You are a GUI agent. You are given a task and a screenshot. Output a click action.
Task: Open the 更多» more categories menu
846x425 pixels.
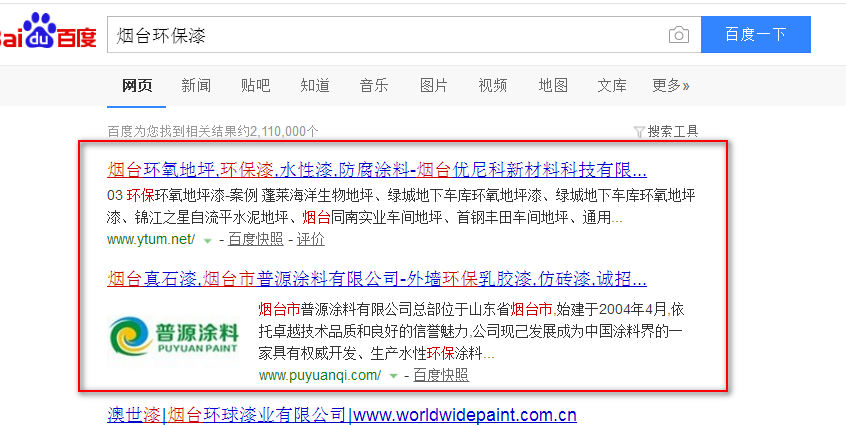pos(670,85)
